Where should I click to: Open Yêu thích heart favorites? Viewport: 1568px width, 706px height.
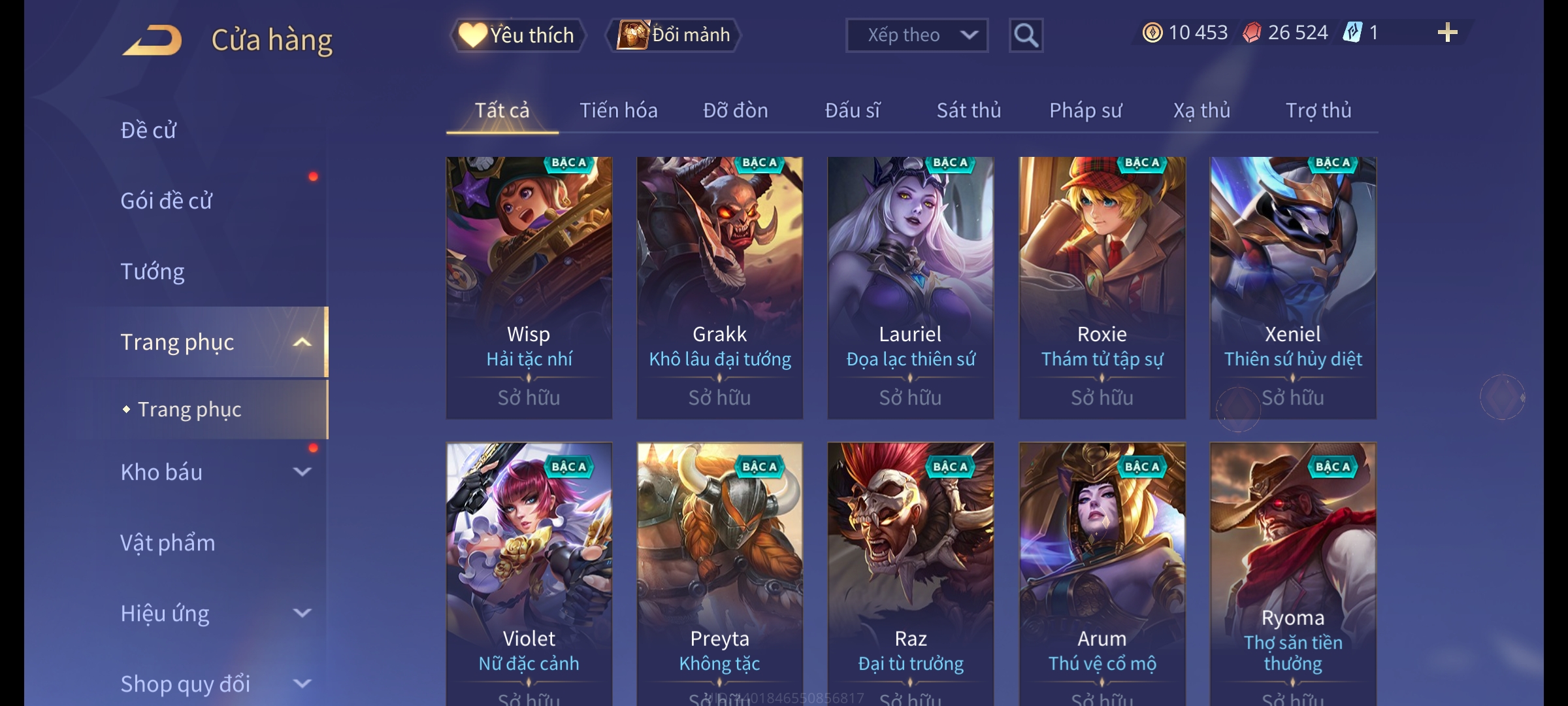coord(517,35)
